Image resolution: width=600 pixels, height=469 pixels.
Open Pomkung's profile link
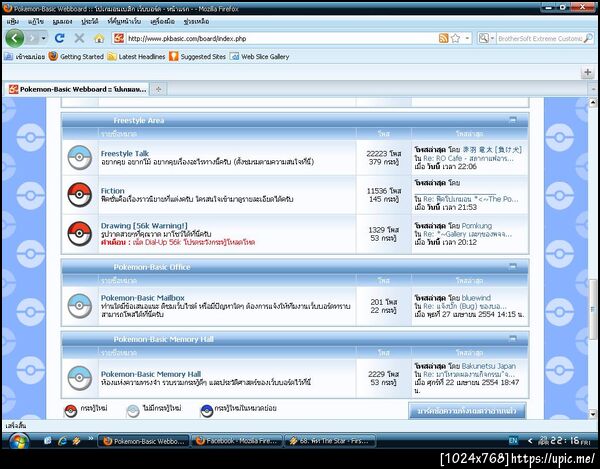tap(477, 226)
